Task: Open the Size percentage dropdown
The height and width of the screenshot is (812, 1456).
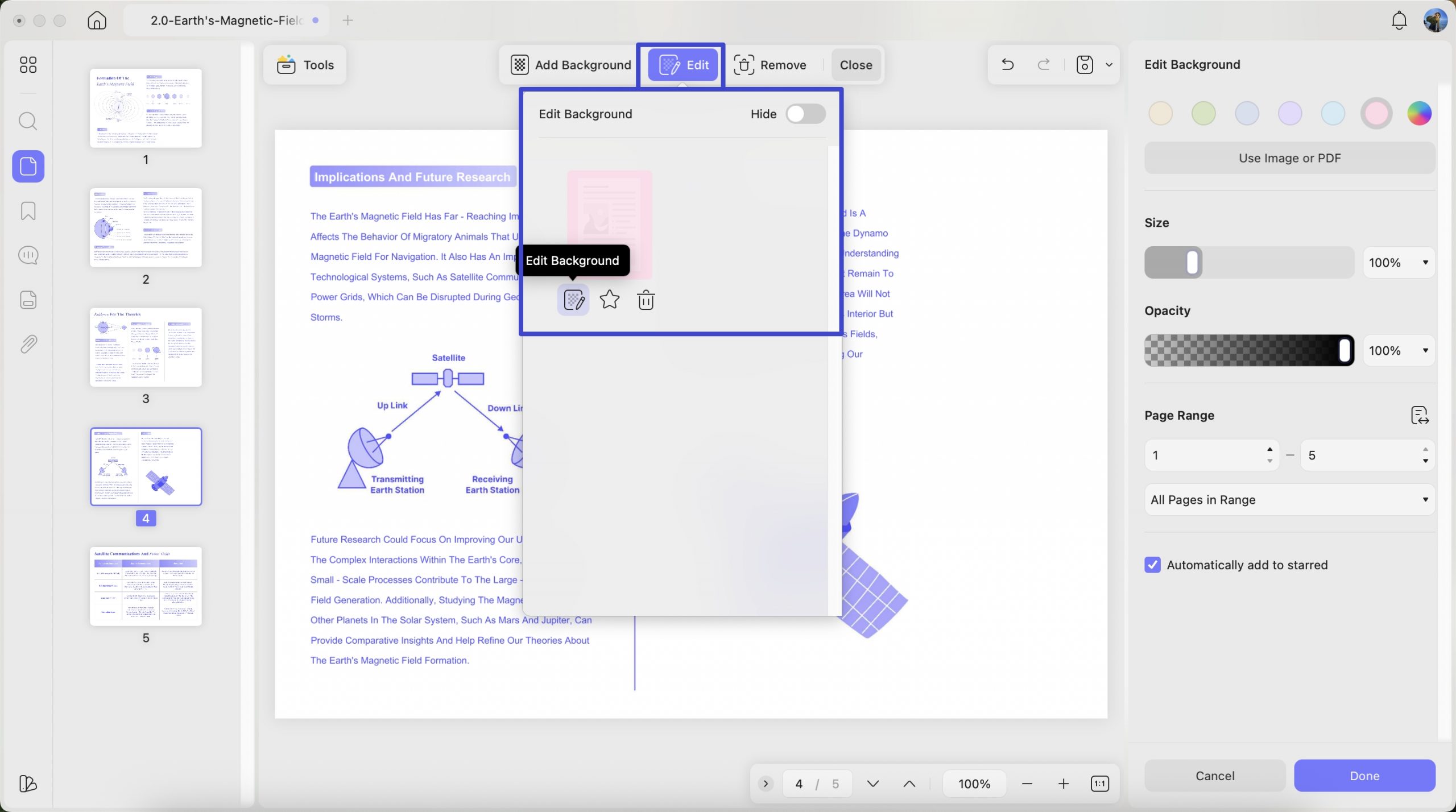Action: (x=1399, y=263)
